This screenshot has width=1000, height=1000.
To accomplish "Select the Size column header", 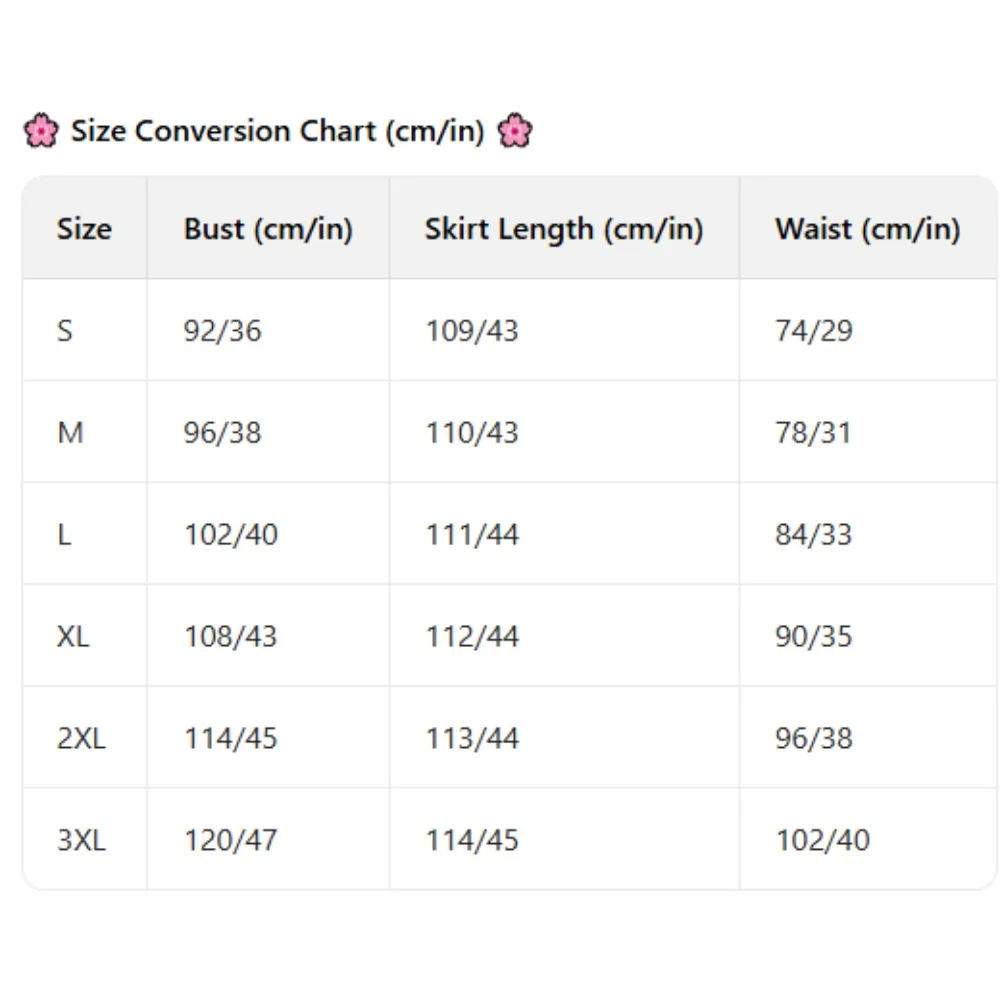I will coord(84,229).
